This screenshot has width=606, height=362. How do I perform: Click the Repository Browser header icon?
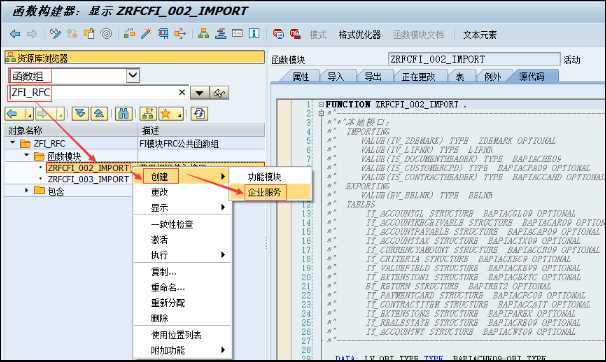pos(10,58)
